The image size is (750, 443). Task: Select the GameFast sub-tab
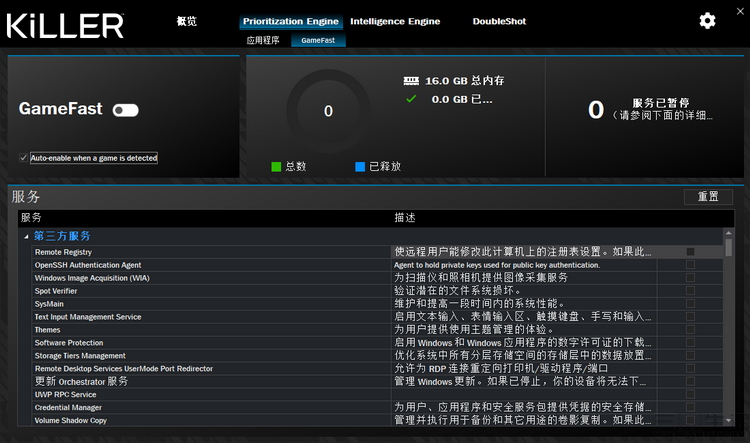318,40
